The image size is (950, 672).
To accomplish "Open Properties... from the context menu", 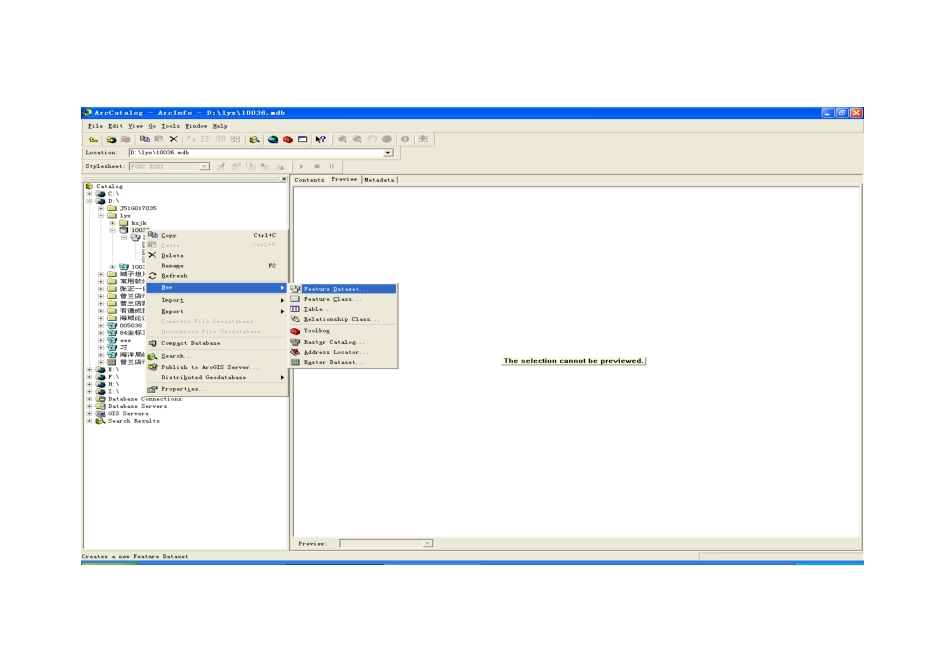I will [217, 389].
